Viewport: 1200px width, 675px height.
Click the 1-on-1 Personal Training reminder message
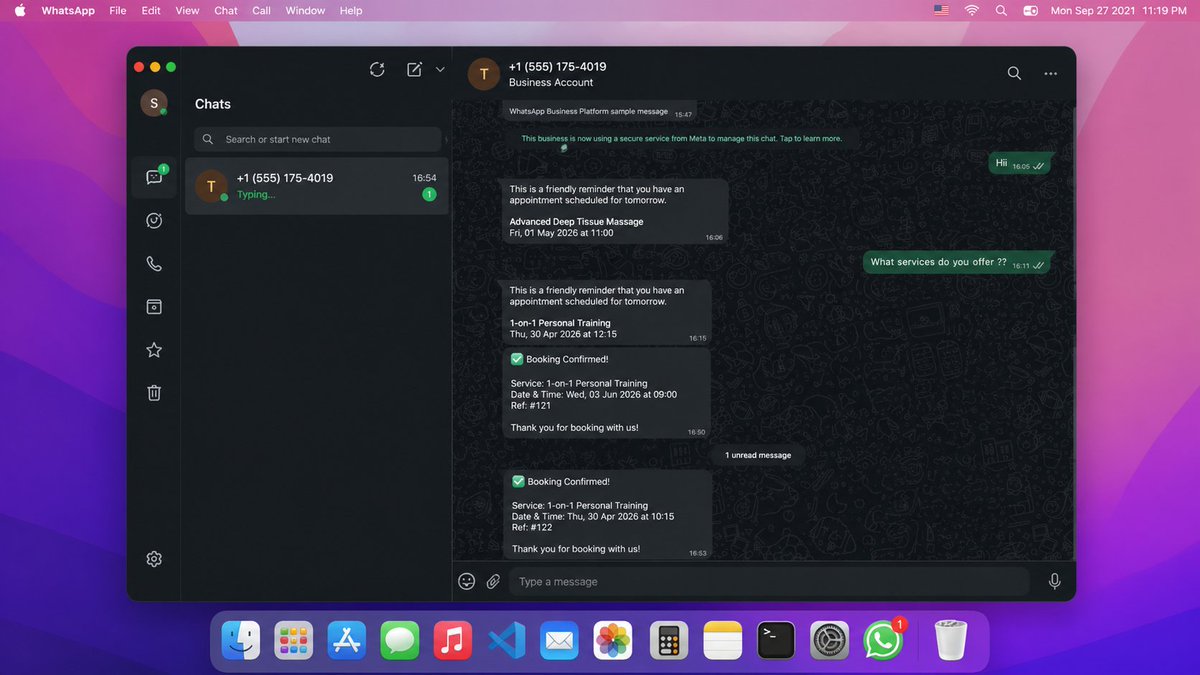tap(607, 313)
